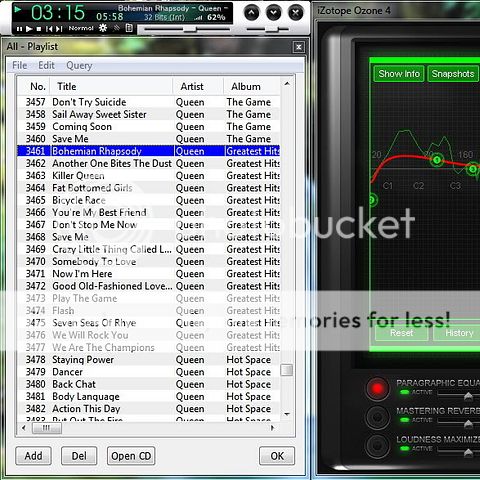This screenshot has width=480, height=480.
Task: Select track 3463 Killer Queen
Action: (x=149, y=176)
